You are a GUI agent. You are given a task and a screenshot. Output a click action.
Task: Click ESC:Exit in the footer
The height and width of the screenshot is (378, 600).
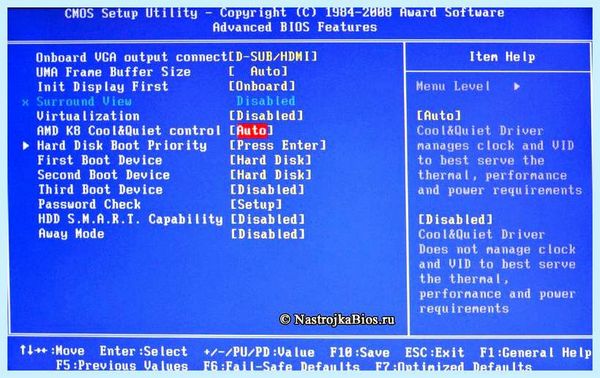(x=435, y=352)
